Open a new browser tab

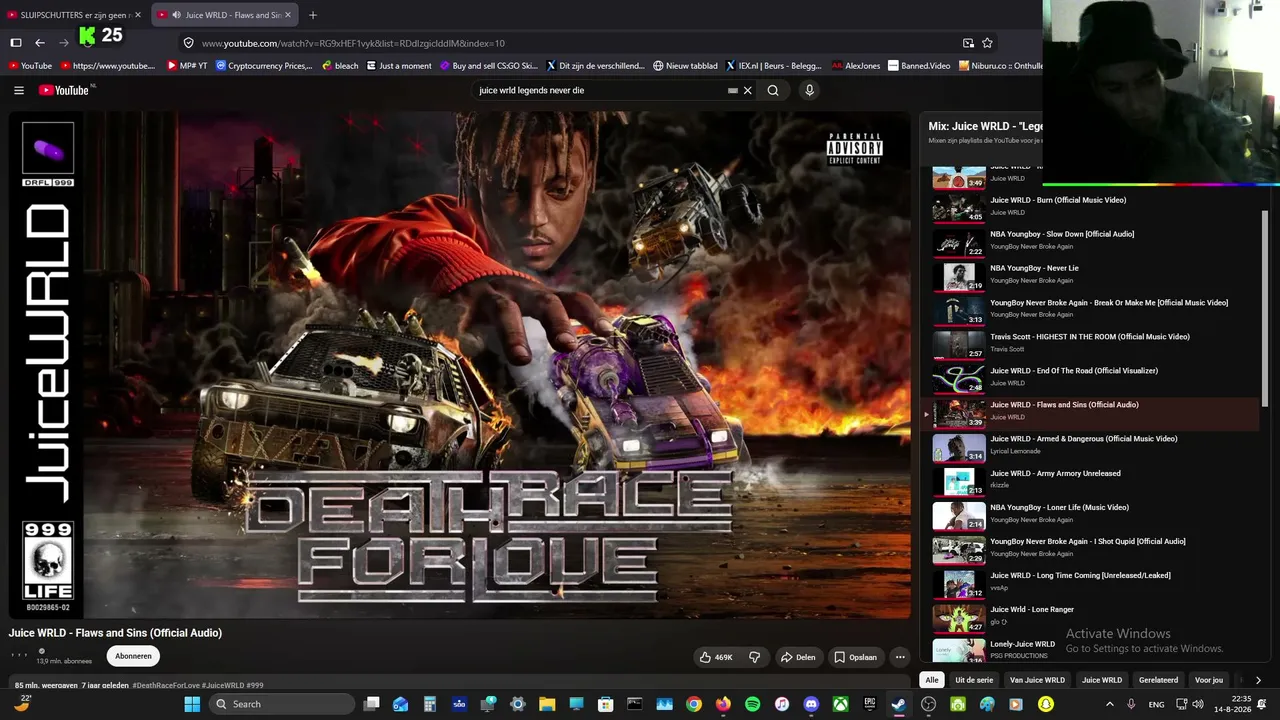[x=313, y=15]
